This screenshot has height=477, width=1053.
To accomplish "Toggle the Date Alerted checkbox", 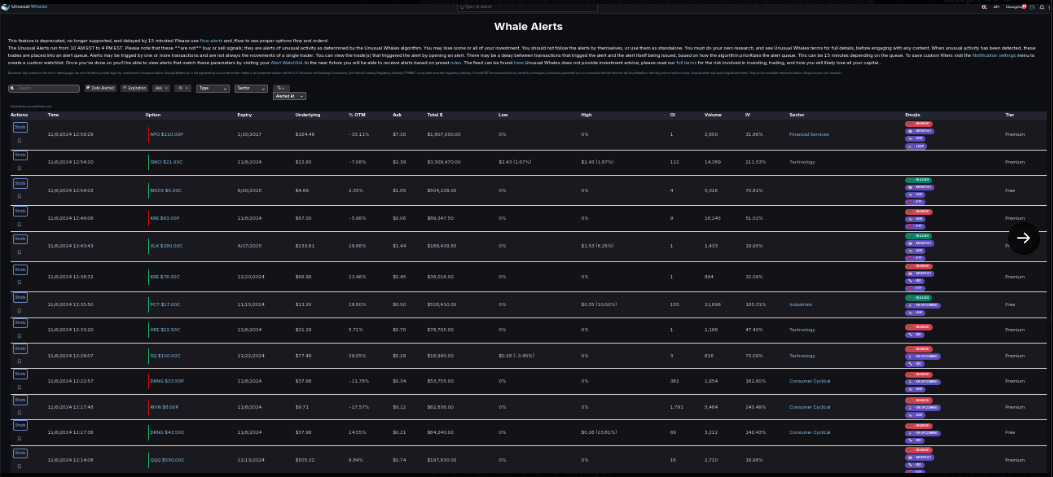I will (88, 88).
